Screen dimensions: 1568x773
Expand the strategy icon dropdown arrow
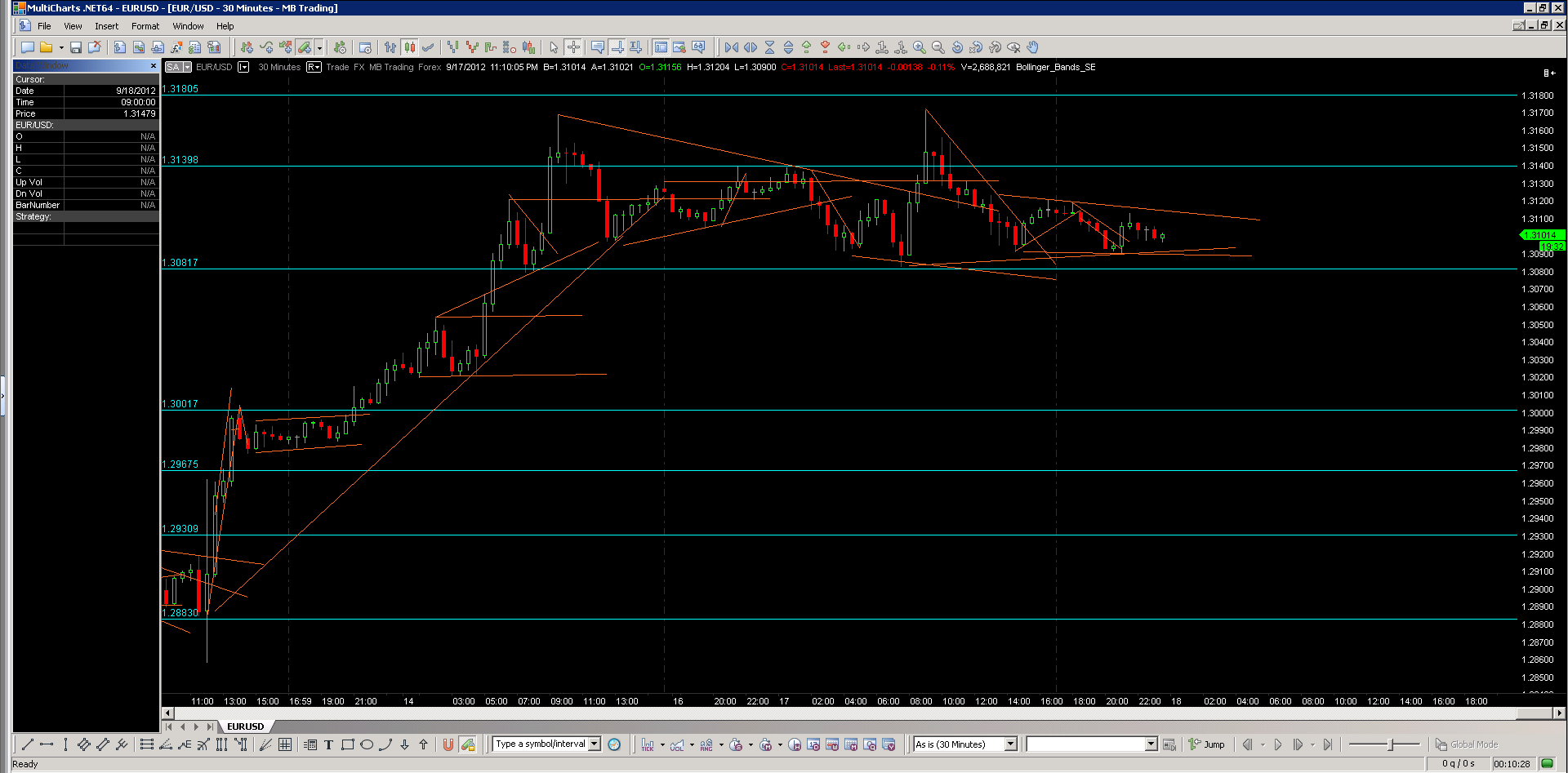point(319,47)
